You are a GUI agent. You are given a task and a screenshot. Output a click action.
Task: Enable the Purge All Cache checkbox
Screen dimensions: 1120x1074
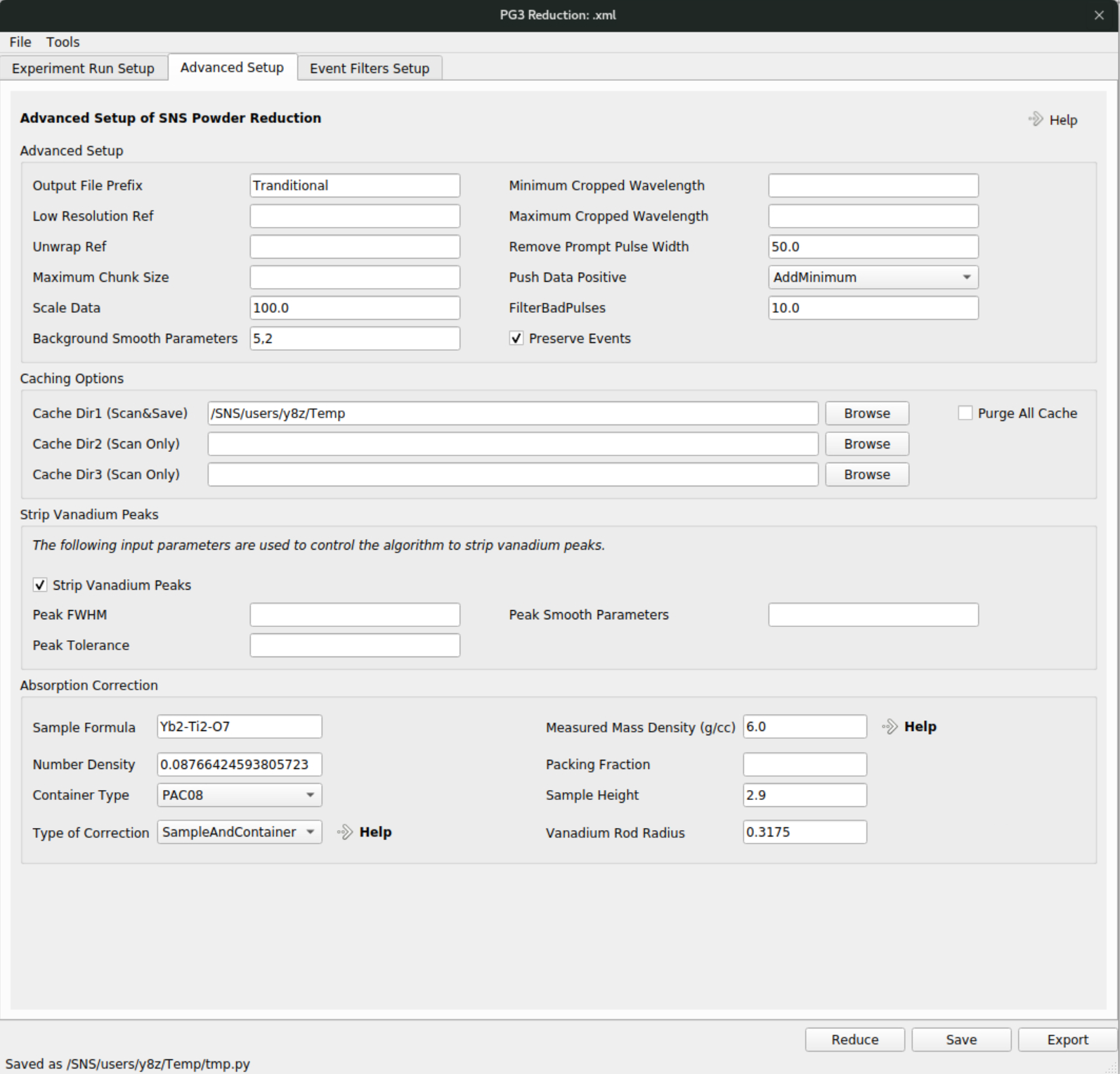[x=965, y=413]
